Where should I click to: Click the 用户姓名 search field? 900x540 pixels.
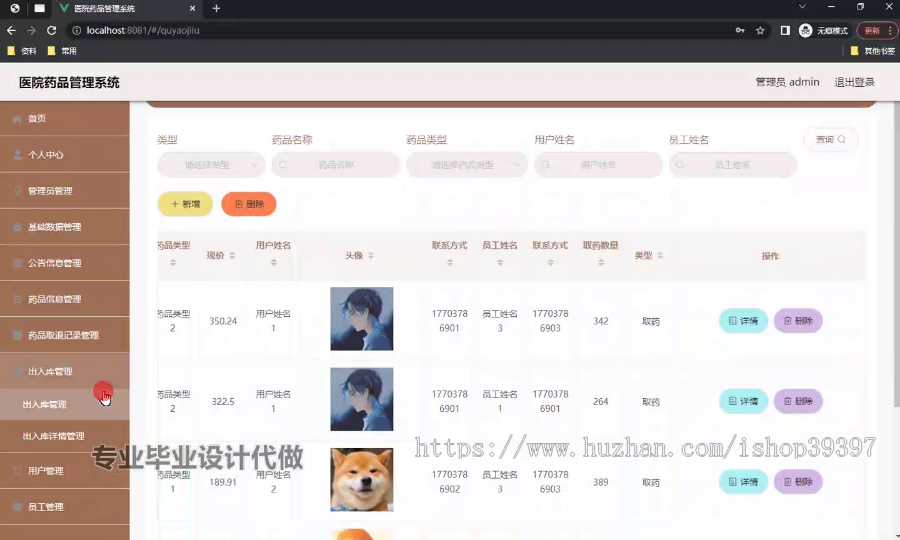pos(598,165)
